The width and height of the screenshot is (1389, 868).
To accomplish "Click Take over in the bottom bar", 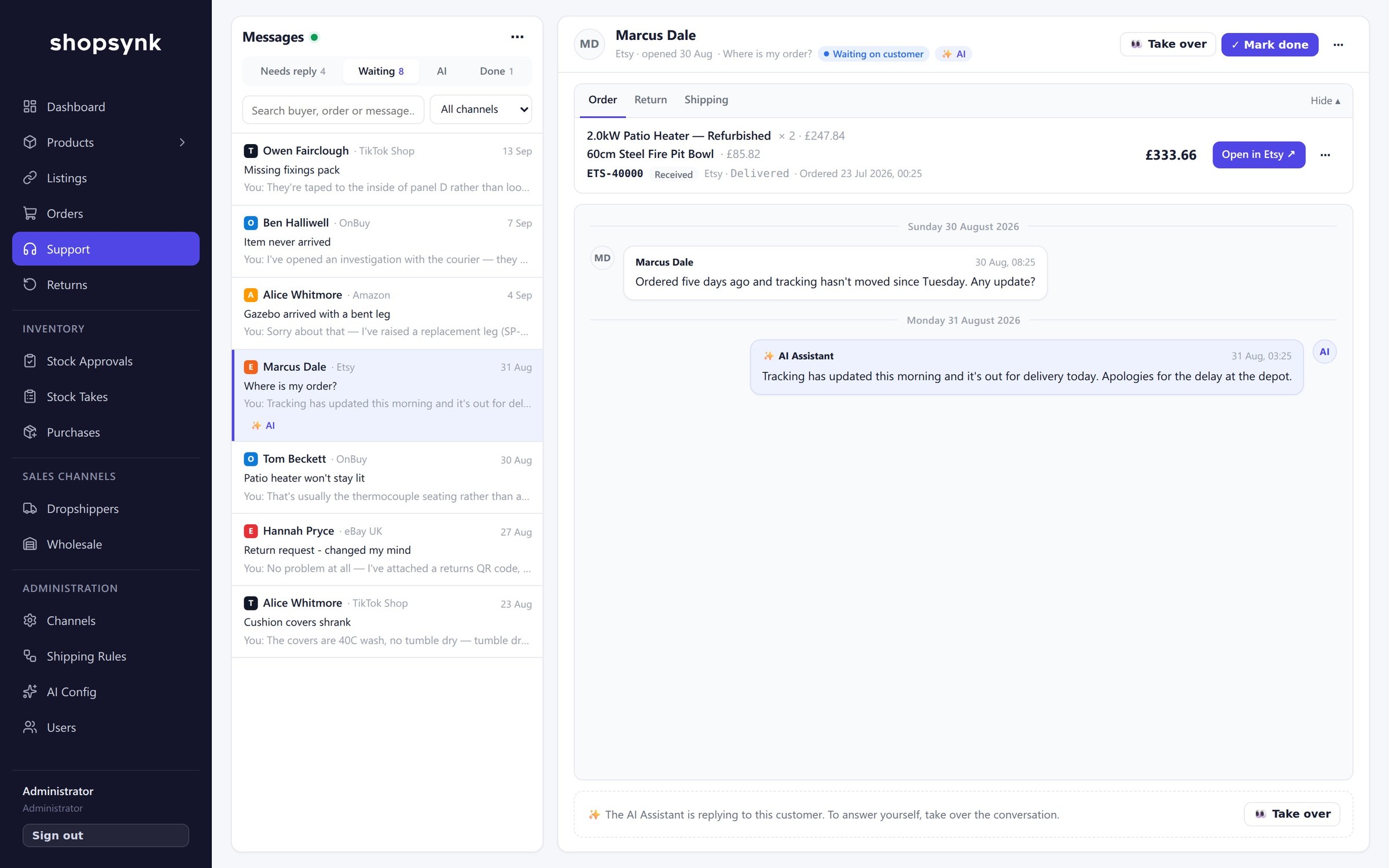I will [1292, 814].
